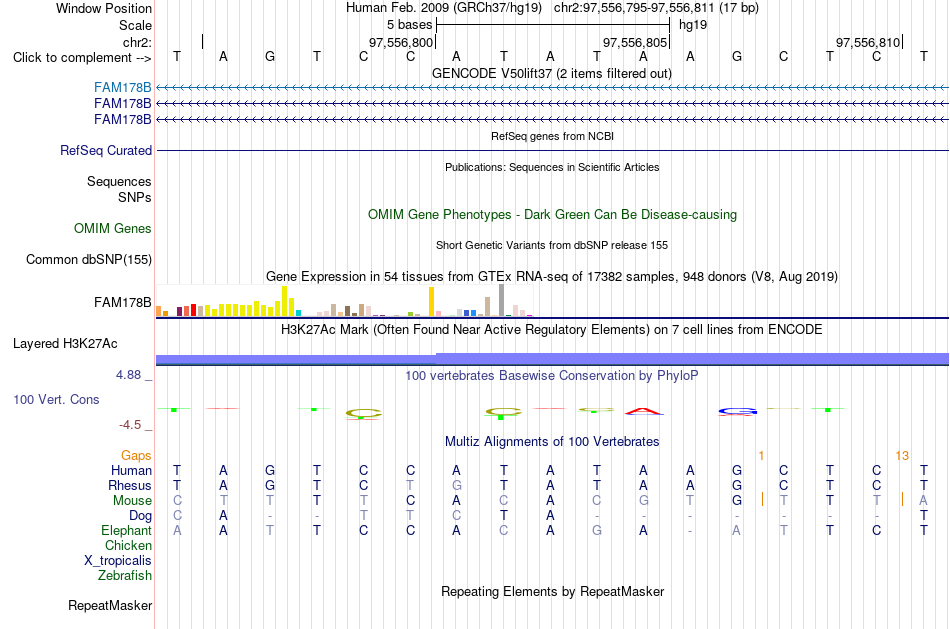Click the orange gap count '13'

pos(902,456)
